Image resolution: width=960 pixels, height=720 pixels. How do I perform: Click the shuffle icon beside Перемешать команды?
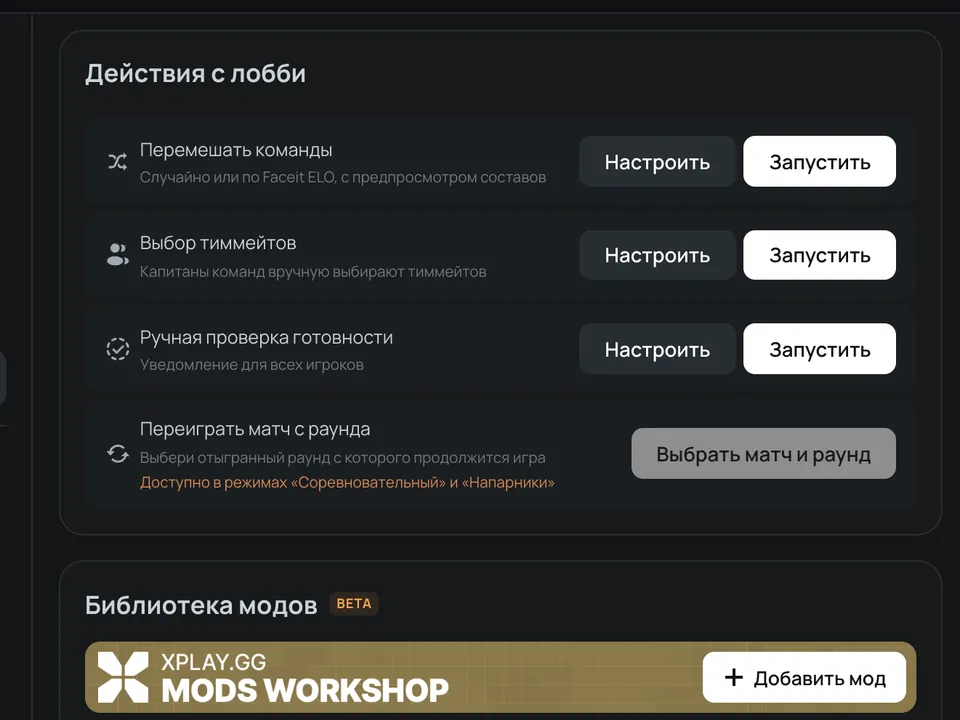point(118,162)
